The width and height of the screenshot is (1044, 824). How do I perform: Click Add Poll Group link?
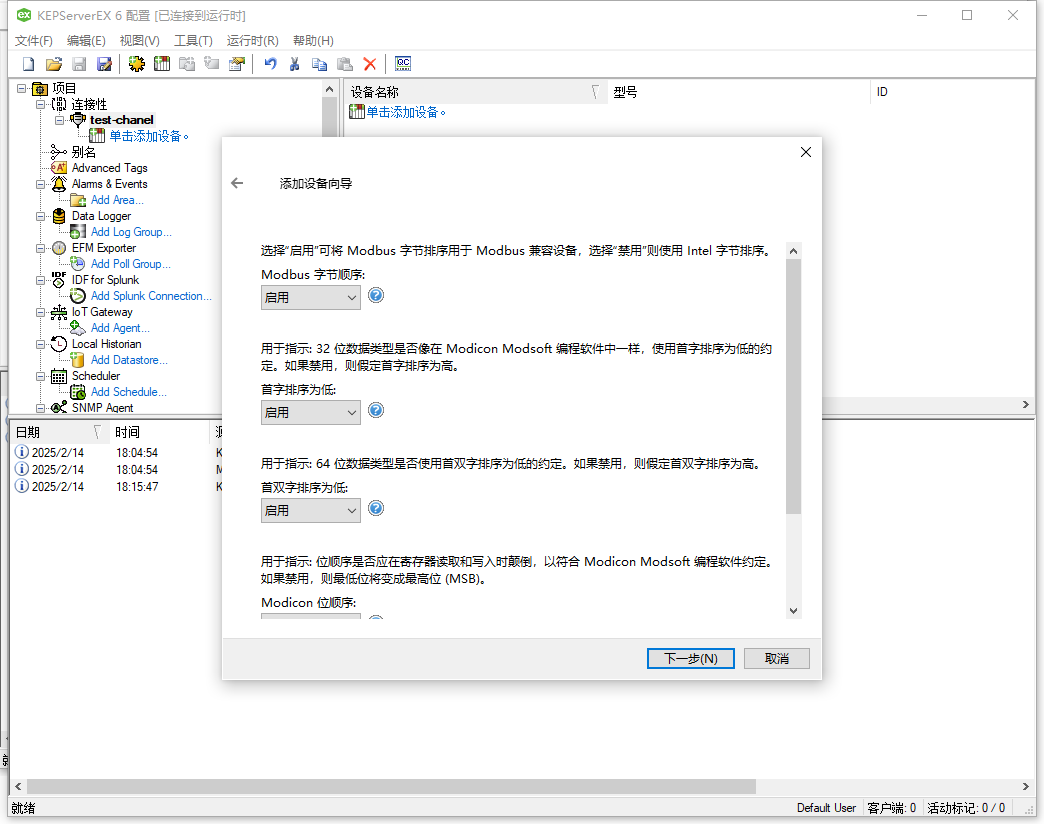(x=130, y=264)
